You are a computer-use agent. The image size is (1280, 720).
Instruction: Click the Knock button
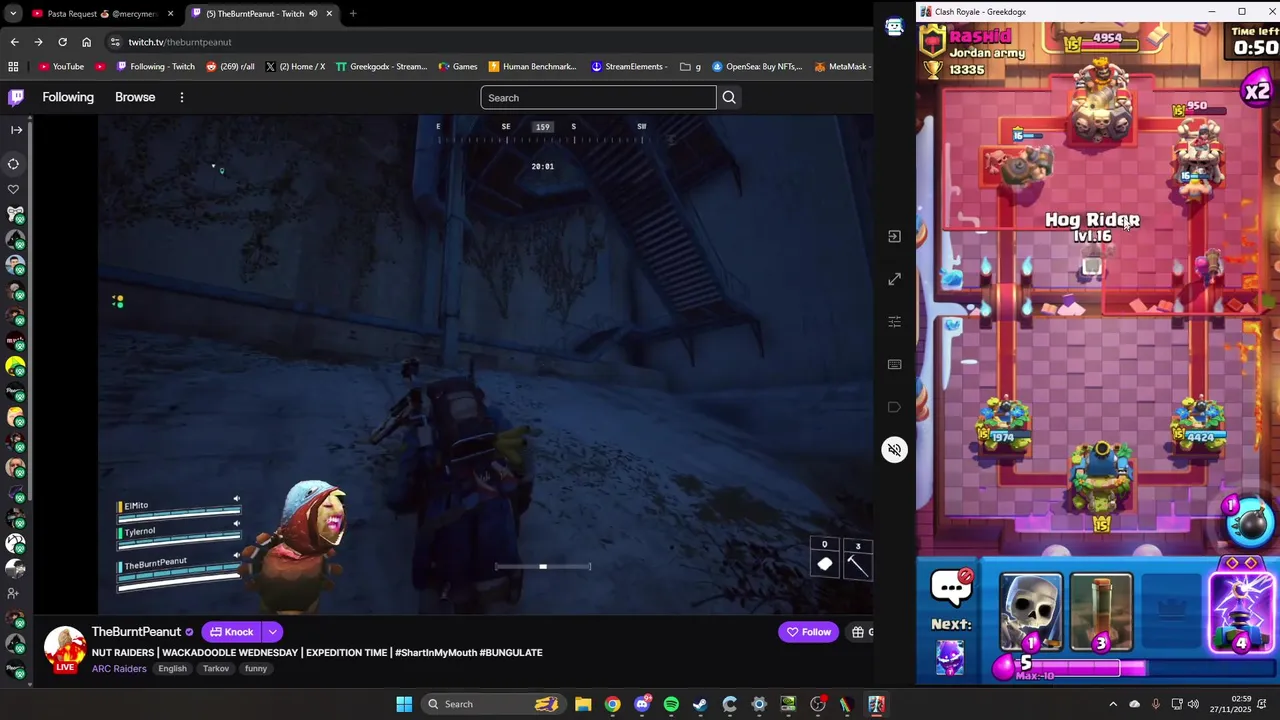[232, 632]
